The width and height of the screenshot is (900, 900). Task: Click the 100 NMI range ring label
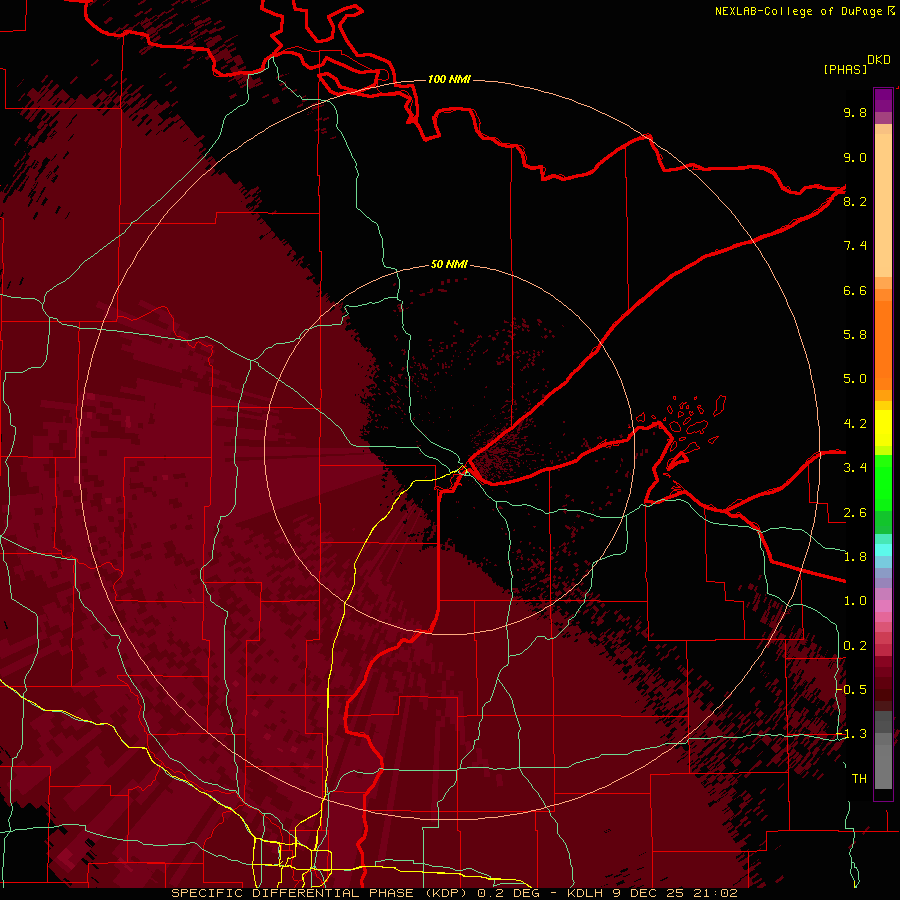coord(449,79)
